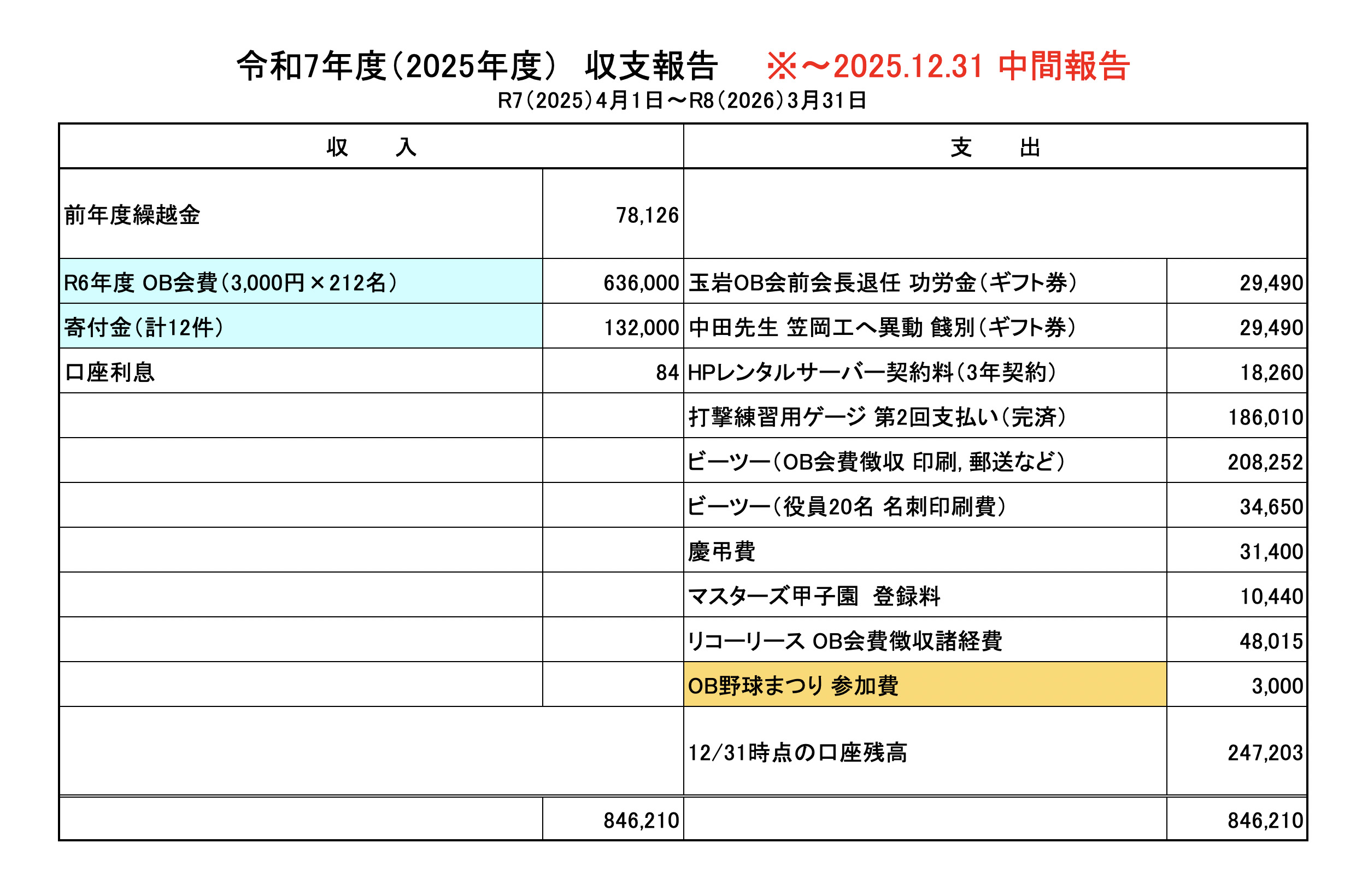Select the yellow OB野球まつり 参加費 cell

pos(792,686)
